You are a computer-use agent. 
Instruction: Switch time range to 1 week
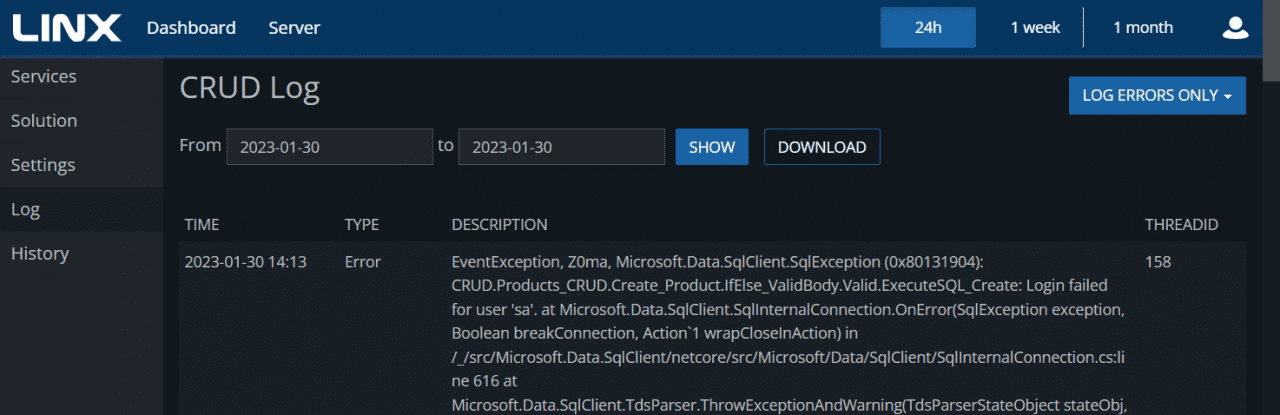pyautogui.click(x=1035, y=28)
